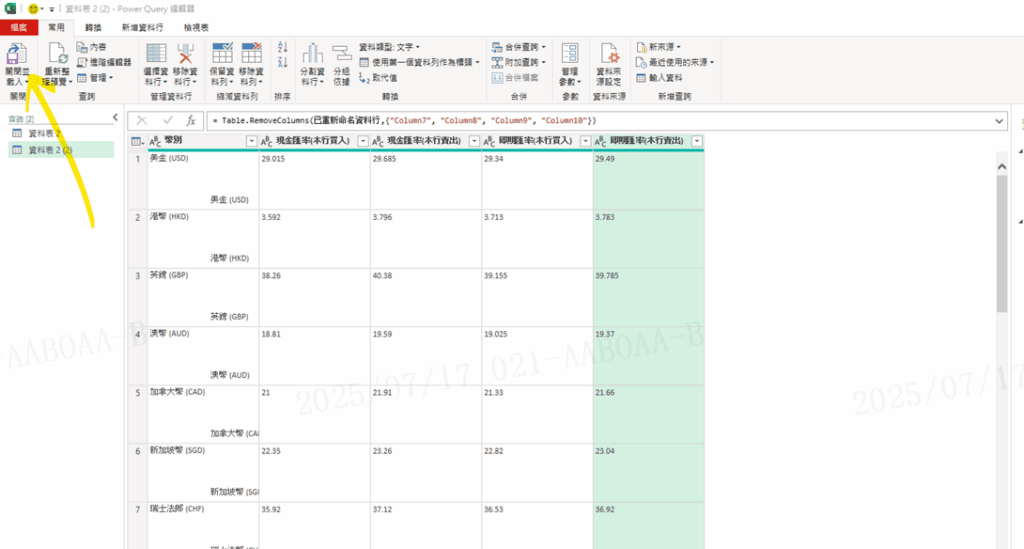
Task: Open the 檢視表 (View) tab
Action: pos(196,28)
